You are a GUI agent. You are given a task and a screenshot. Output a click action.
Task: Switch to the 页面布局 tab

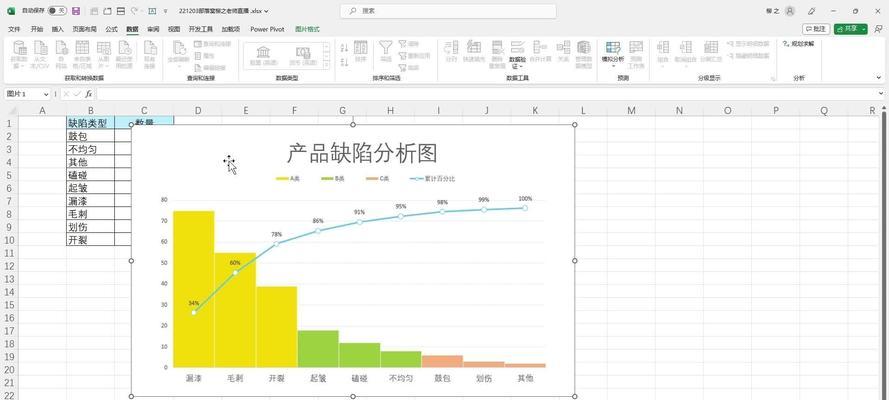[x=84, y=29]
